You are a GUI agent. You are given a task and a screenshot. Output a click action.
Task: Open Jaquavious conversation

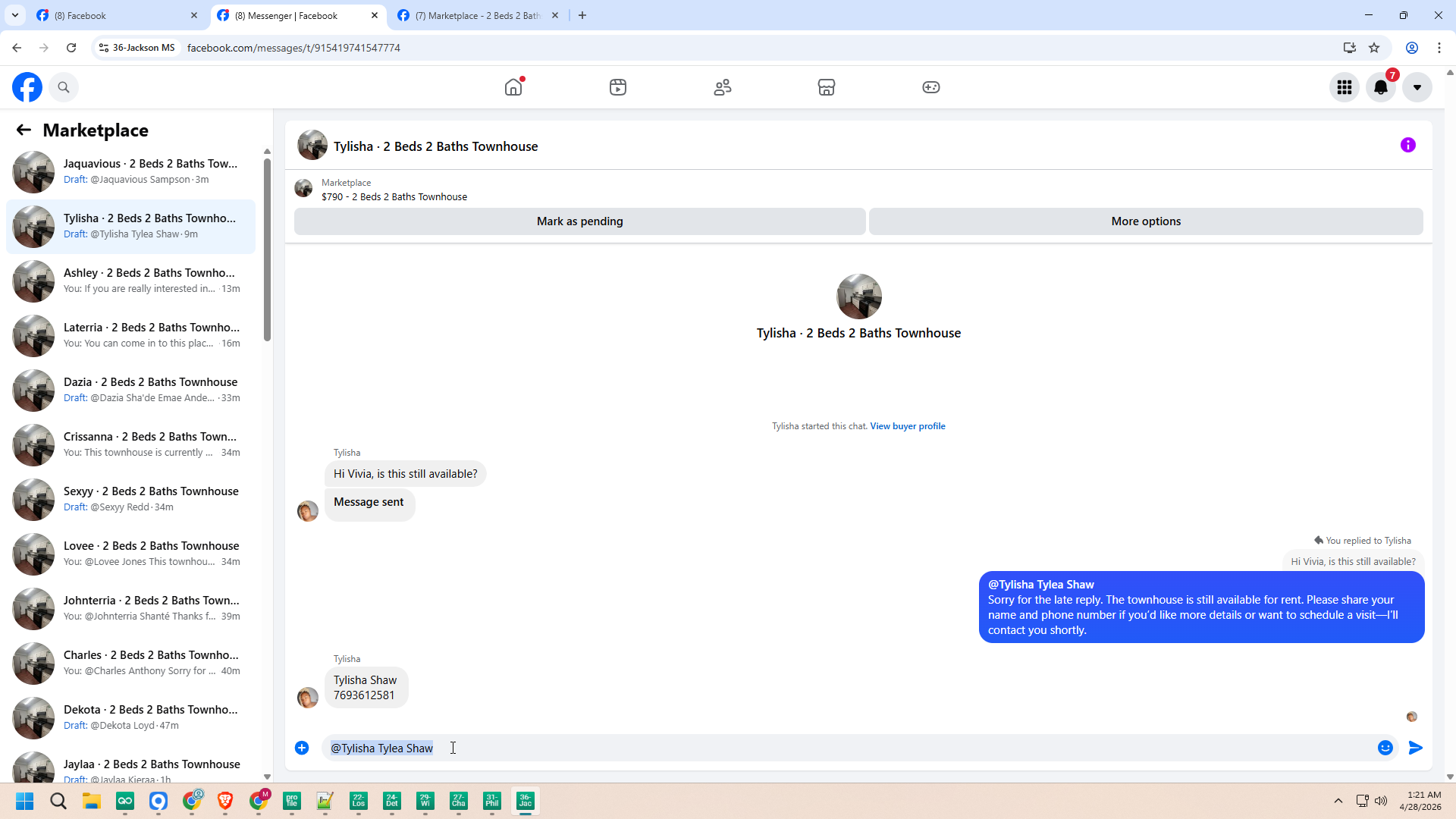point(130,171)
